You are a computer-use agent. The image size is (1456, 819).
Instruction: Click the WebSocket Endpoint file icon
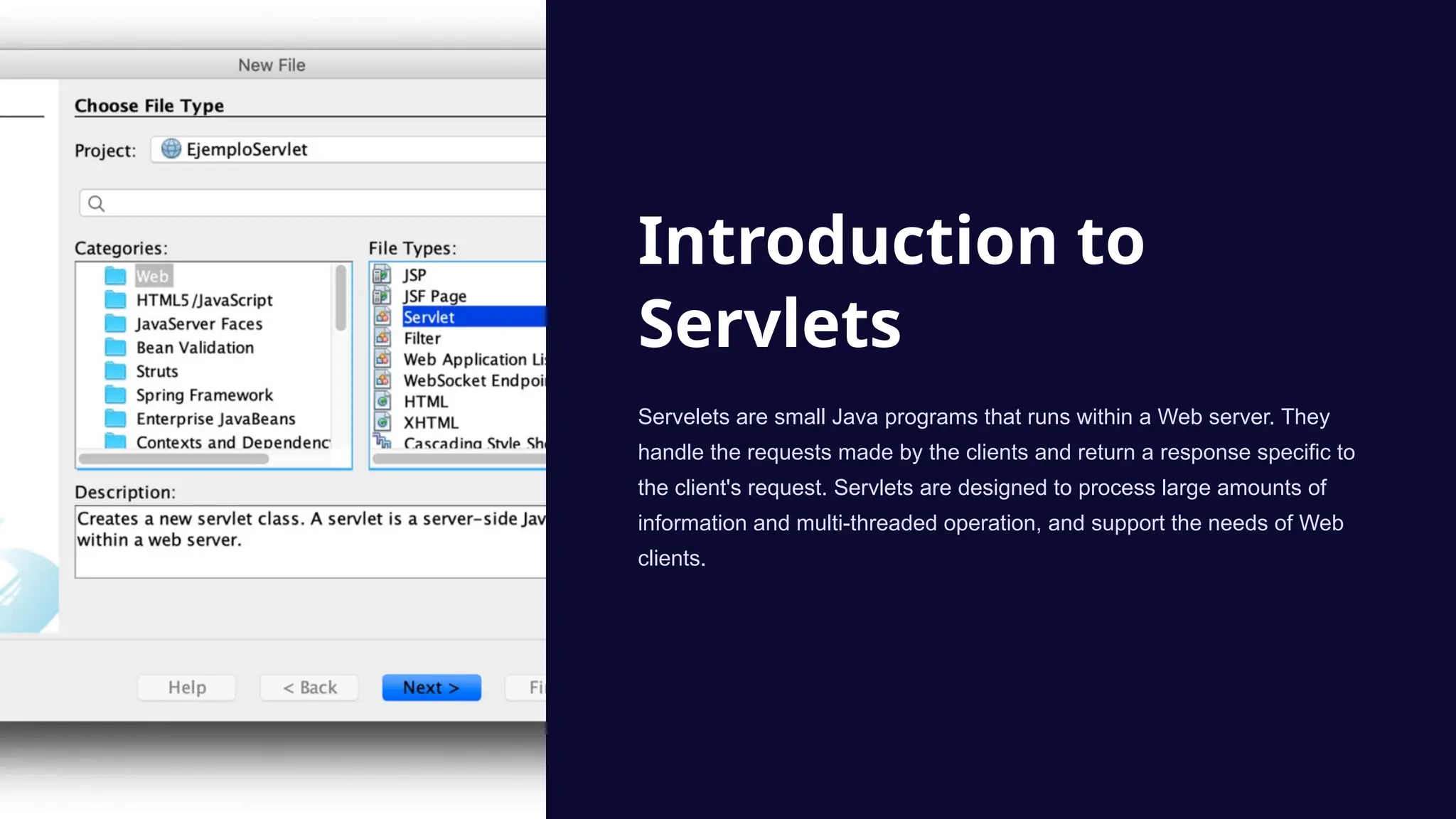[382, 380]
